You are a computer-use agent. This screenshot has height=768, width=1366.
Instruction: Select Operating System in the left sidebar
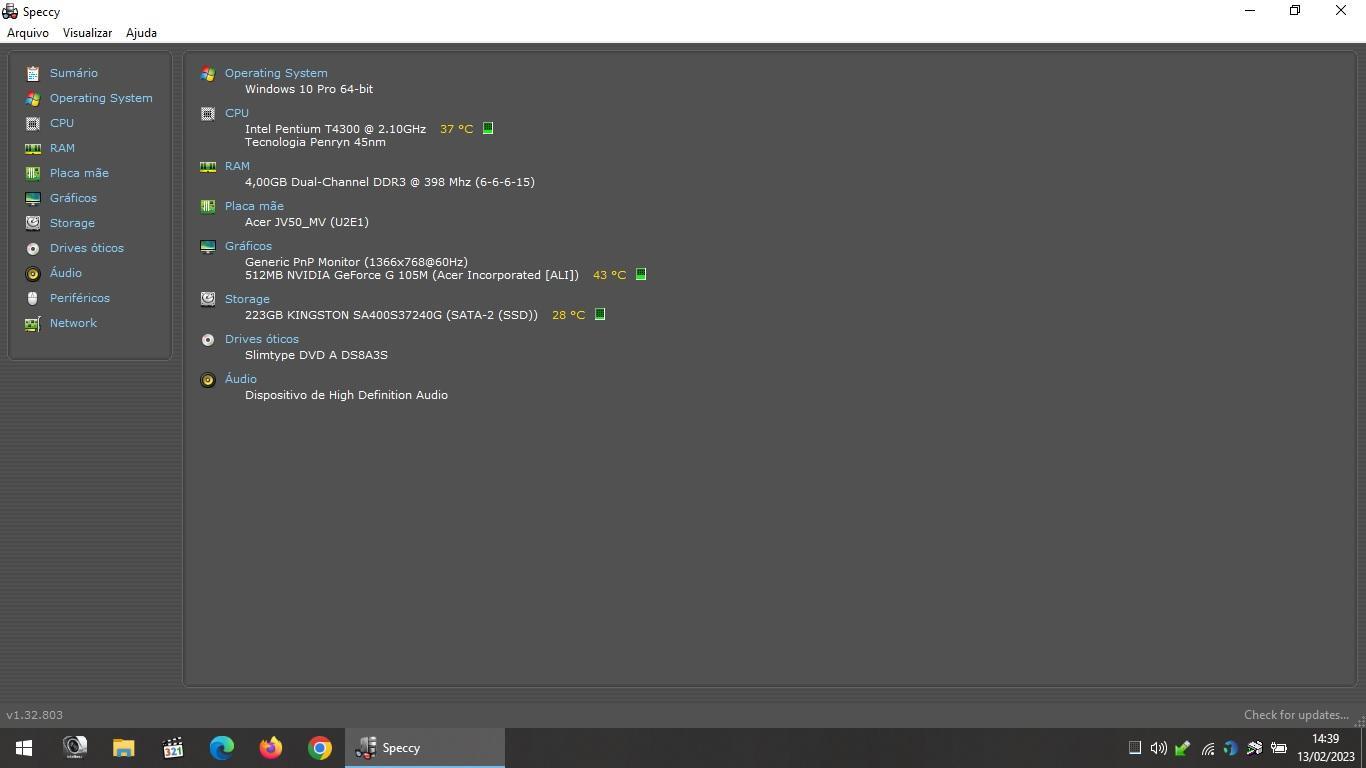pyautogui.click(x=101, y=98)
